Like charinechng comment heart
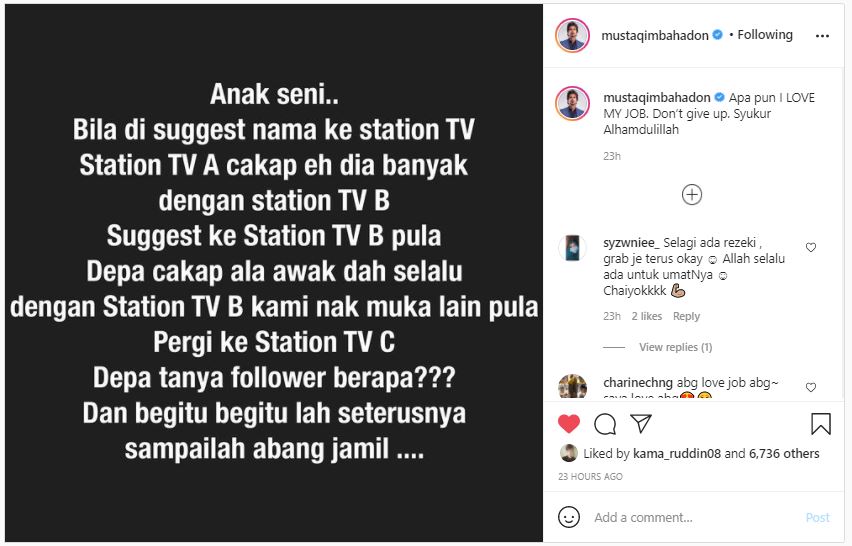 811,387
